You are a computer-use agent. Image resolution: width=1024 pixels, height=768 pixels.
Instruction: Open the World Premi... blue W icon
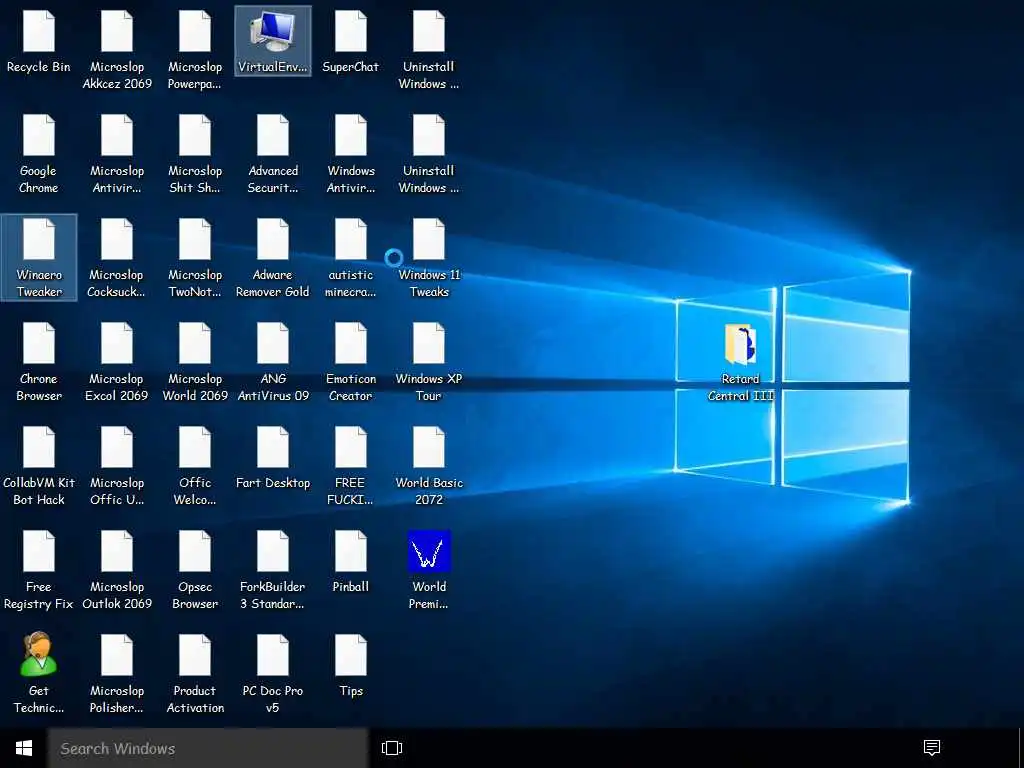(x=429, y=569)
